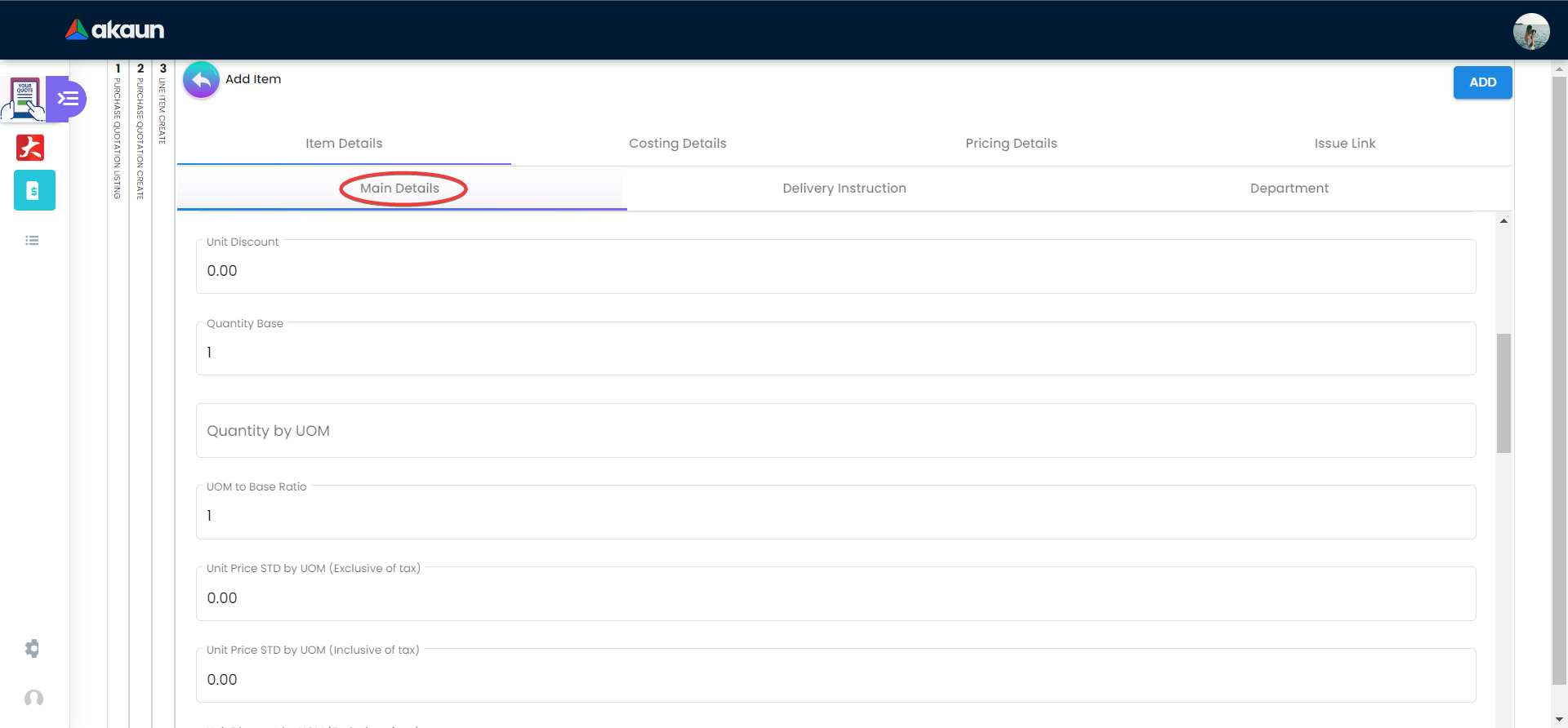Image resolution: width=1568 pixels, height=728 pixels.
Task: Select step 3 Line Item Create
Action: [163, 104]
